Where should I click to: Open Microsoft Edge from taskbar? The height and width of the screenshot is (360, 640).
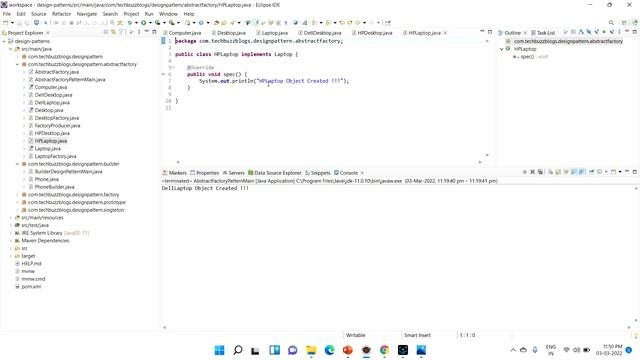click(329, 350)
